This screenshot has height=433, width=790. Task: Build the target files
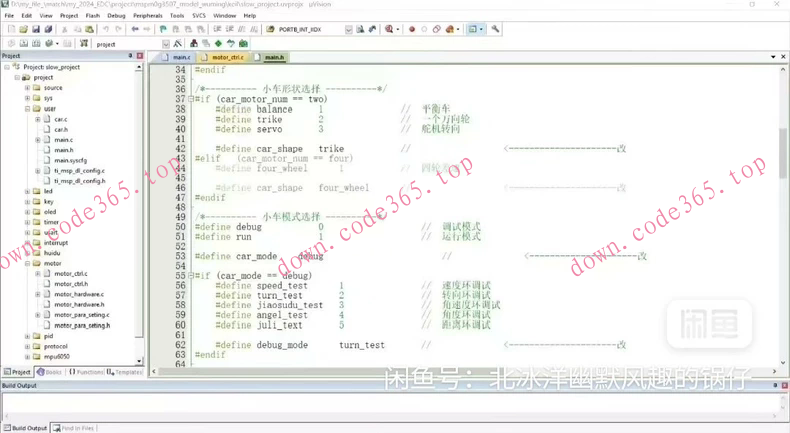click(23, 44)
